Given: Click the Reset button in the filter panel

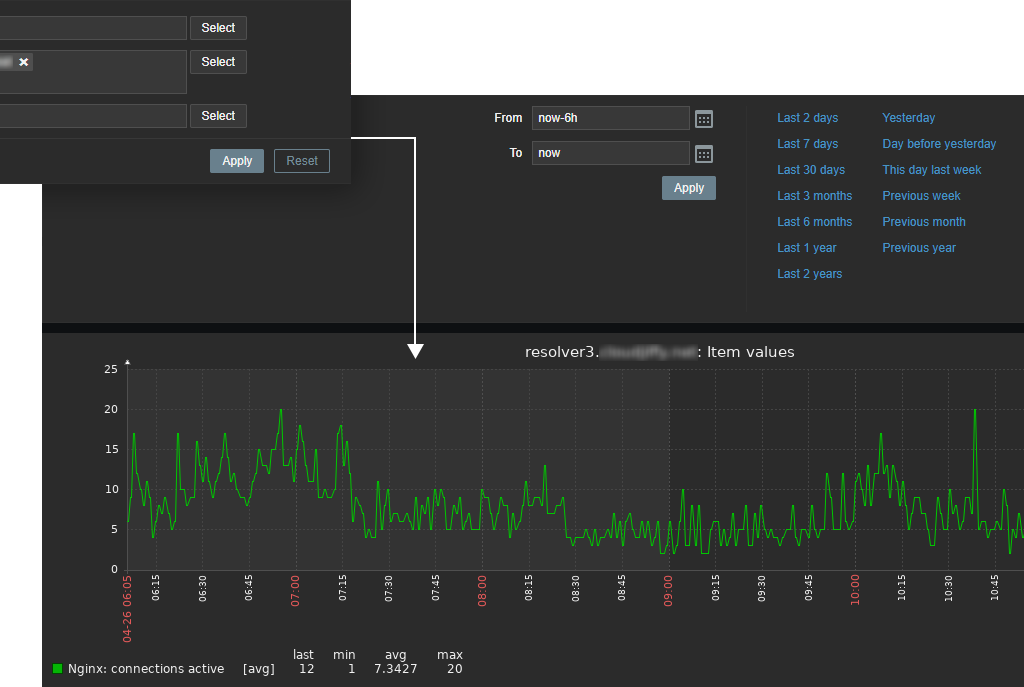Looking at the screenshot, I should pos(301,160).
